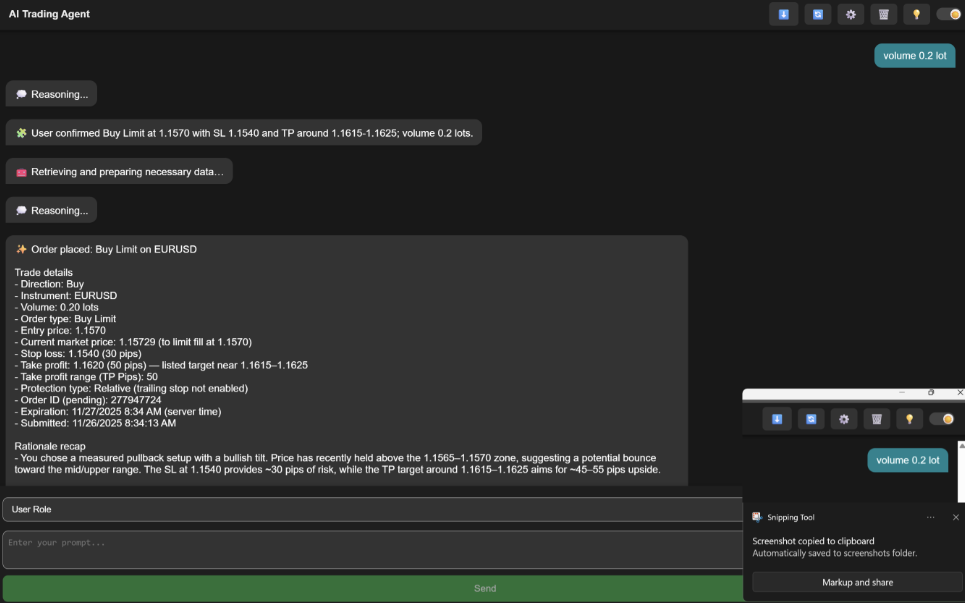Click the lightbulb icon in the header

coord(915,14)
